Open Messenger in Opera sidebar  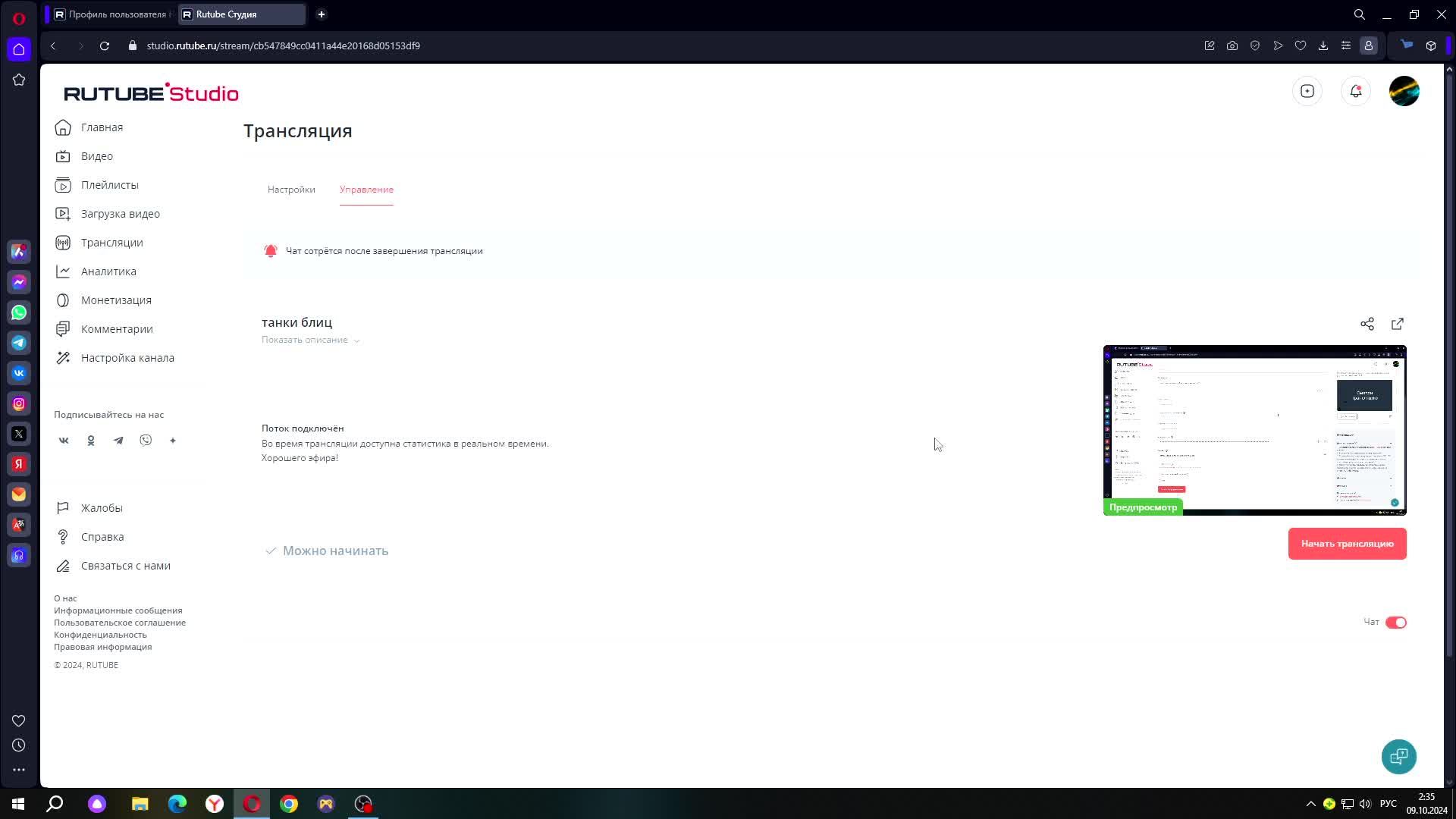click(x=19, y=282)
